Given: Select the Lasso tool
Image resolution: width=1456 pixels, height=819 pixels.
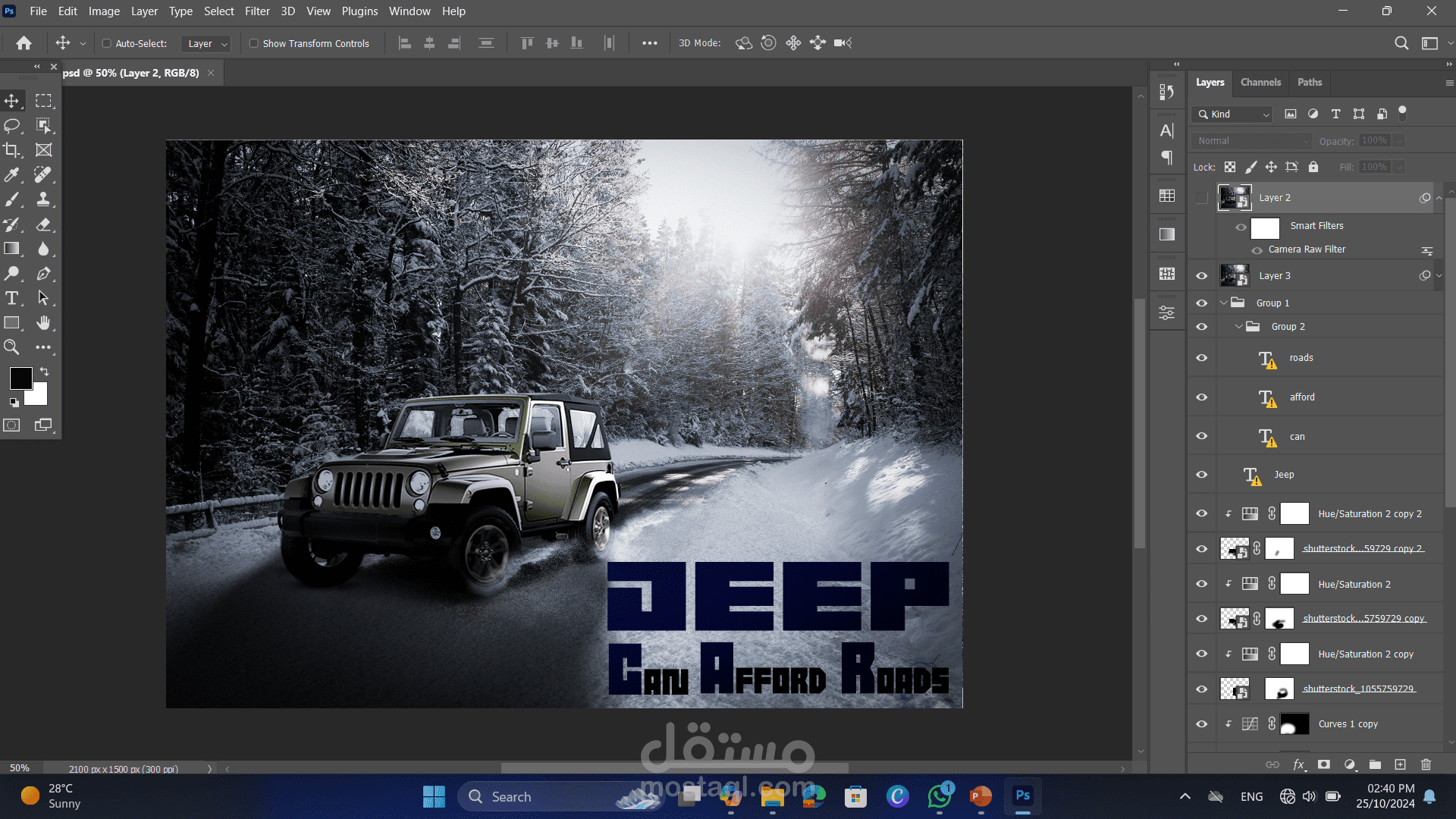Looking at the screenshot, I should point(12,126).
